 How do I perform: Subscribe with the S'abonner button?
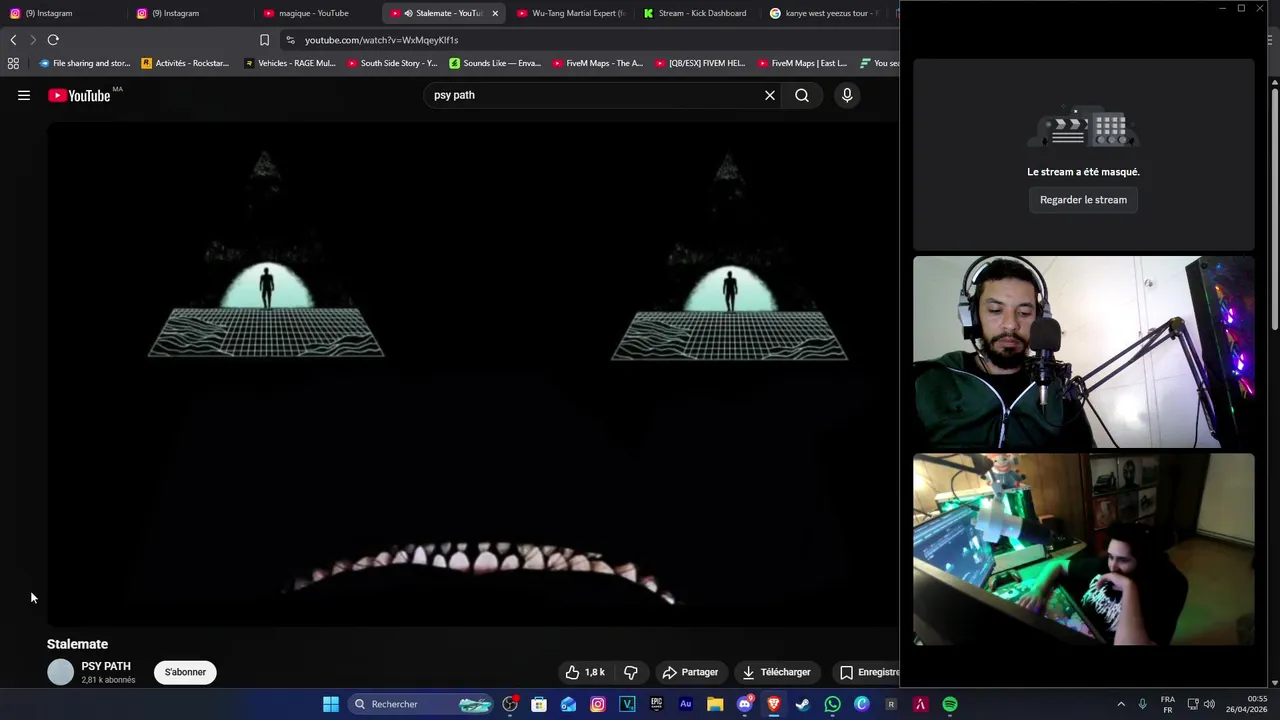click(185, 672)
